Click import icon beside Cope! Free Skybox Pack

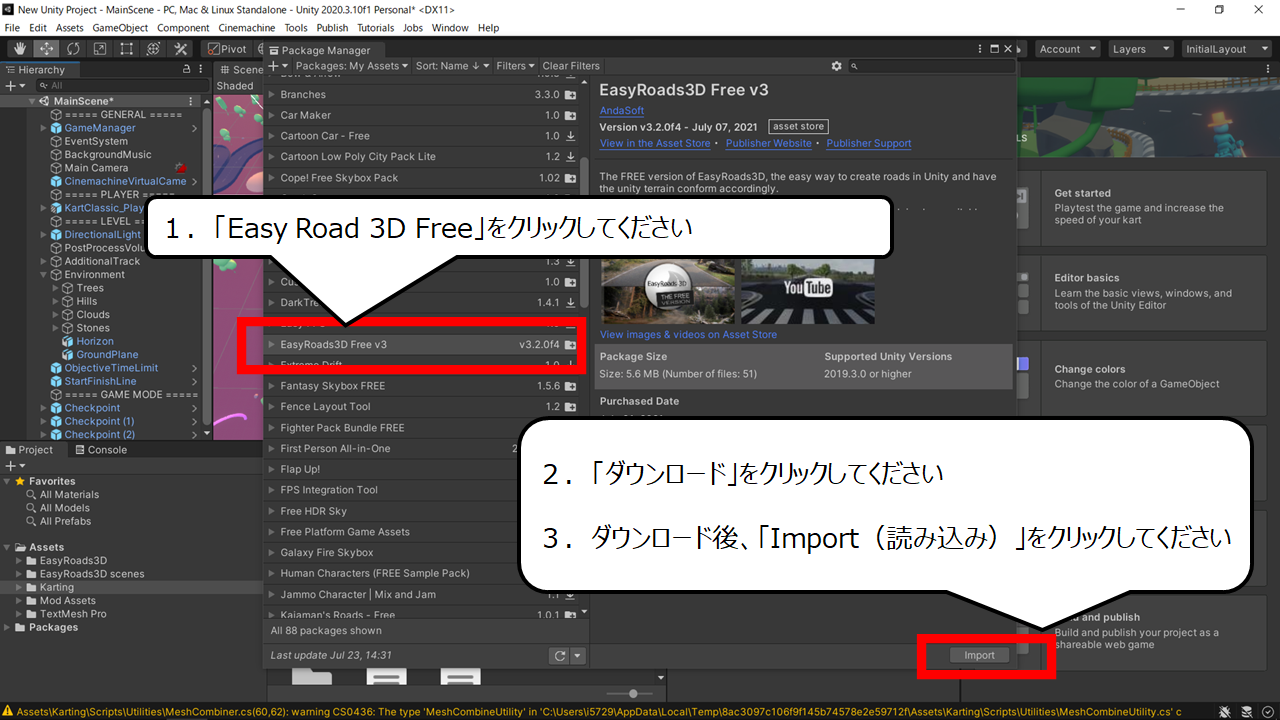[x=570, y=178]
